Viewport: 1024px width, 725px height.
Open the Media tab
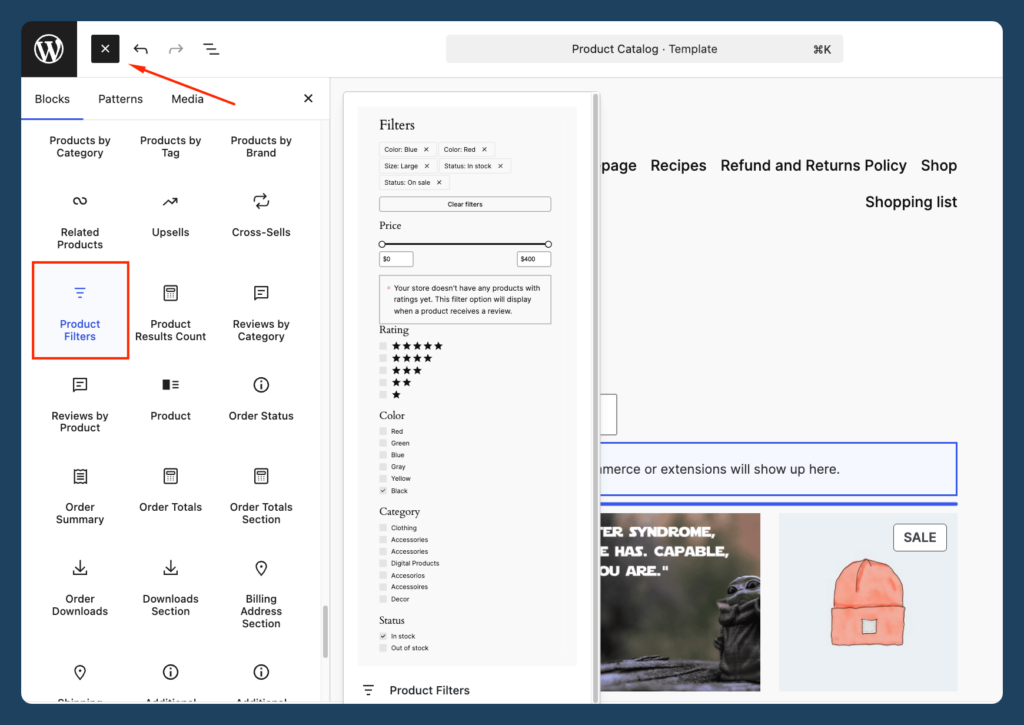click(187, 99)
